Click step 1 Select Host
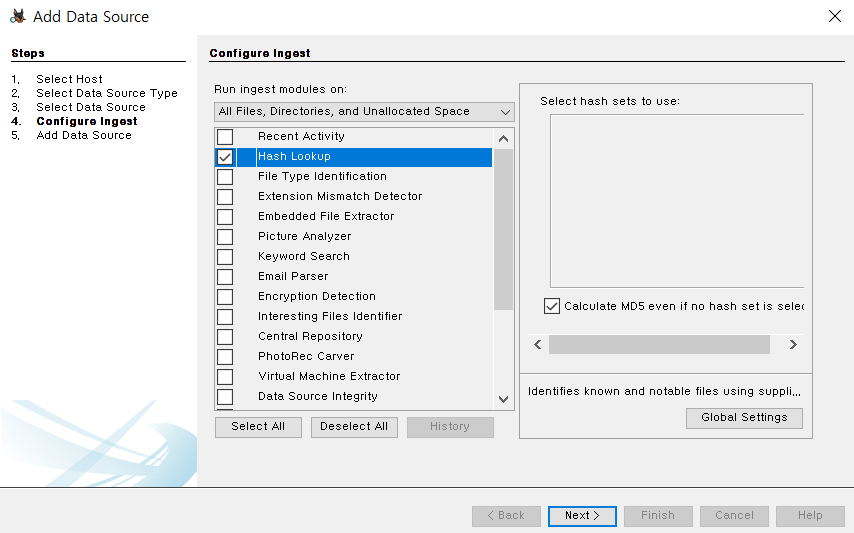The height and width of the screenshot is (533, 854). coord(69,79)
